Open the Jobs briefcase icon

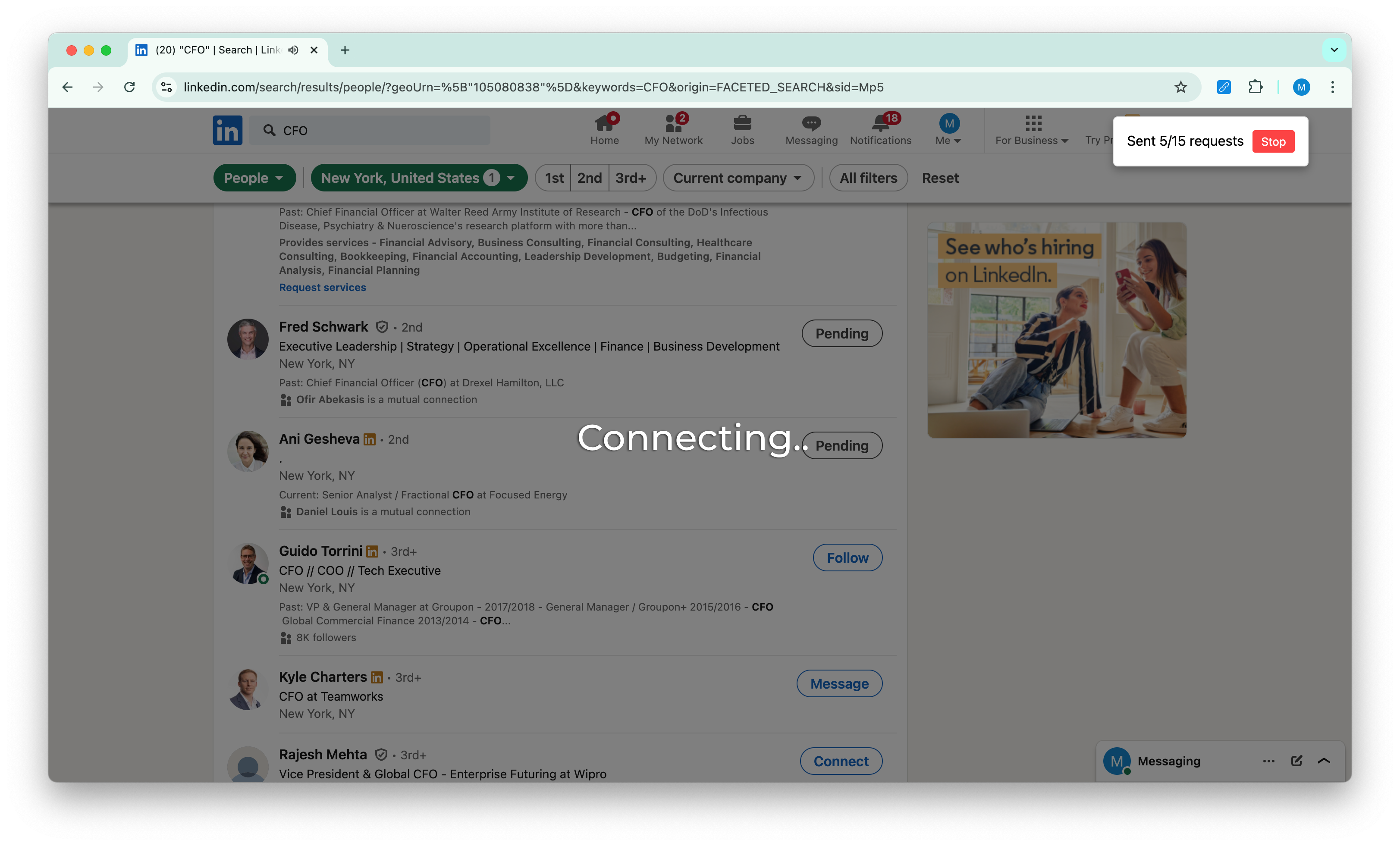[x=742, y=129]
